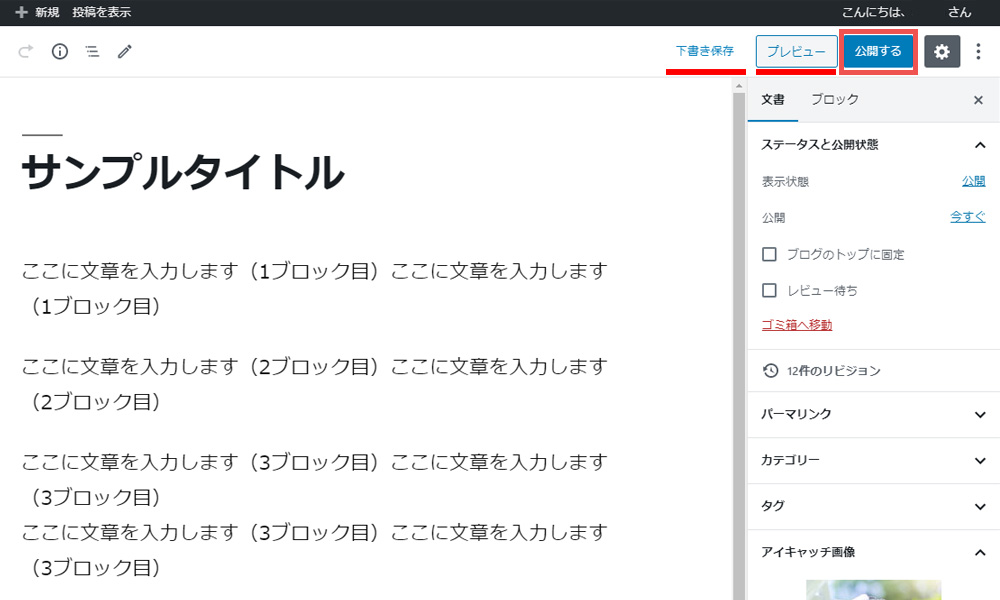Collapse the アイキャッチ画像 panel

coord(873,552)
